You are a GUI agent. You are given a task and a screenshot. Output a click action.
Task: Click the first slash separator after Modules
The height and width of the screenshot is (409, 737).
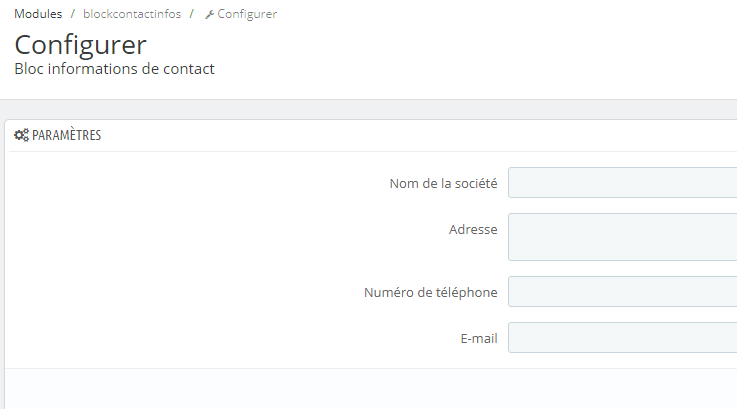pos(73,14)
